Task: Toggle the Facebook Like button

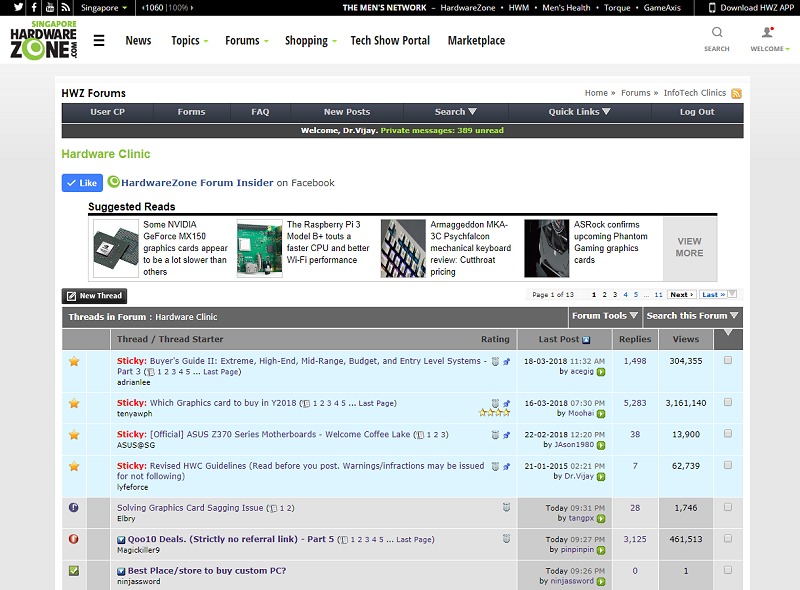Action: (x=82, y=183)
